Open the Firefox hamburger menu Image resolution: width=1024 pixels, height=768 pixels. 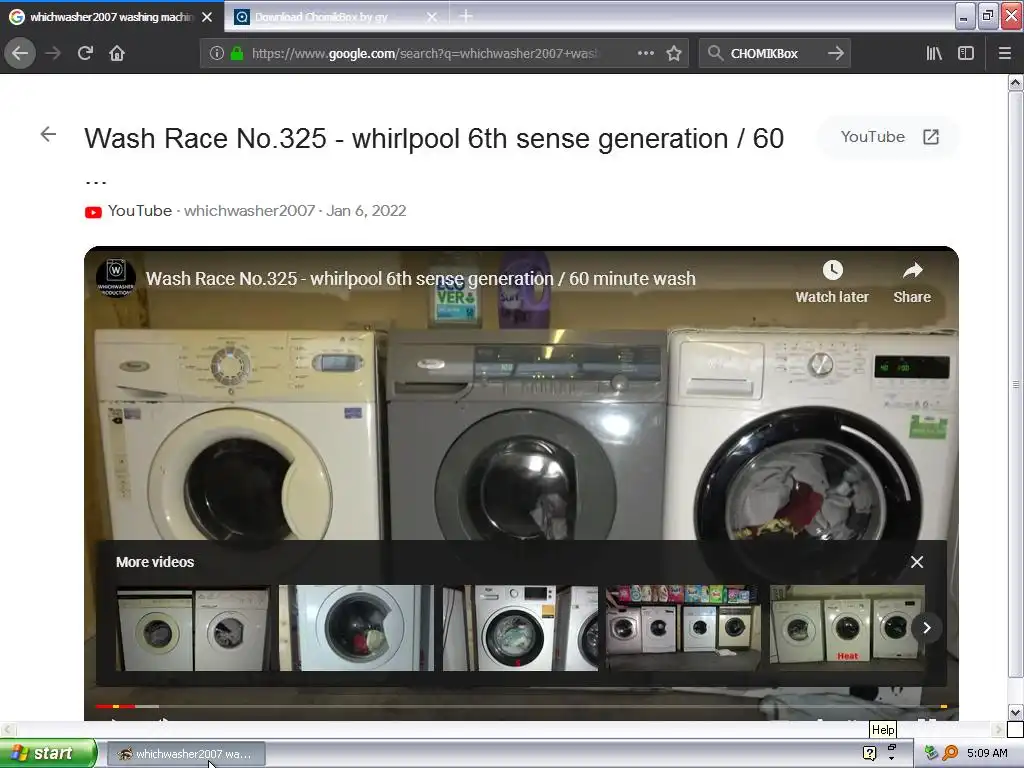coord(1004,53)
